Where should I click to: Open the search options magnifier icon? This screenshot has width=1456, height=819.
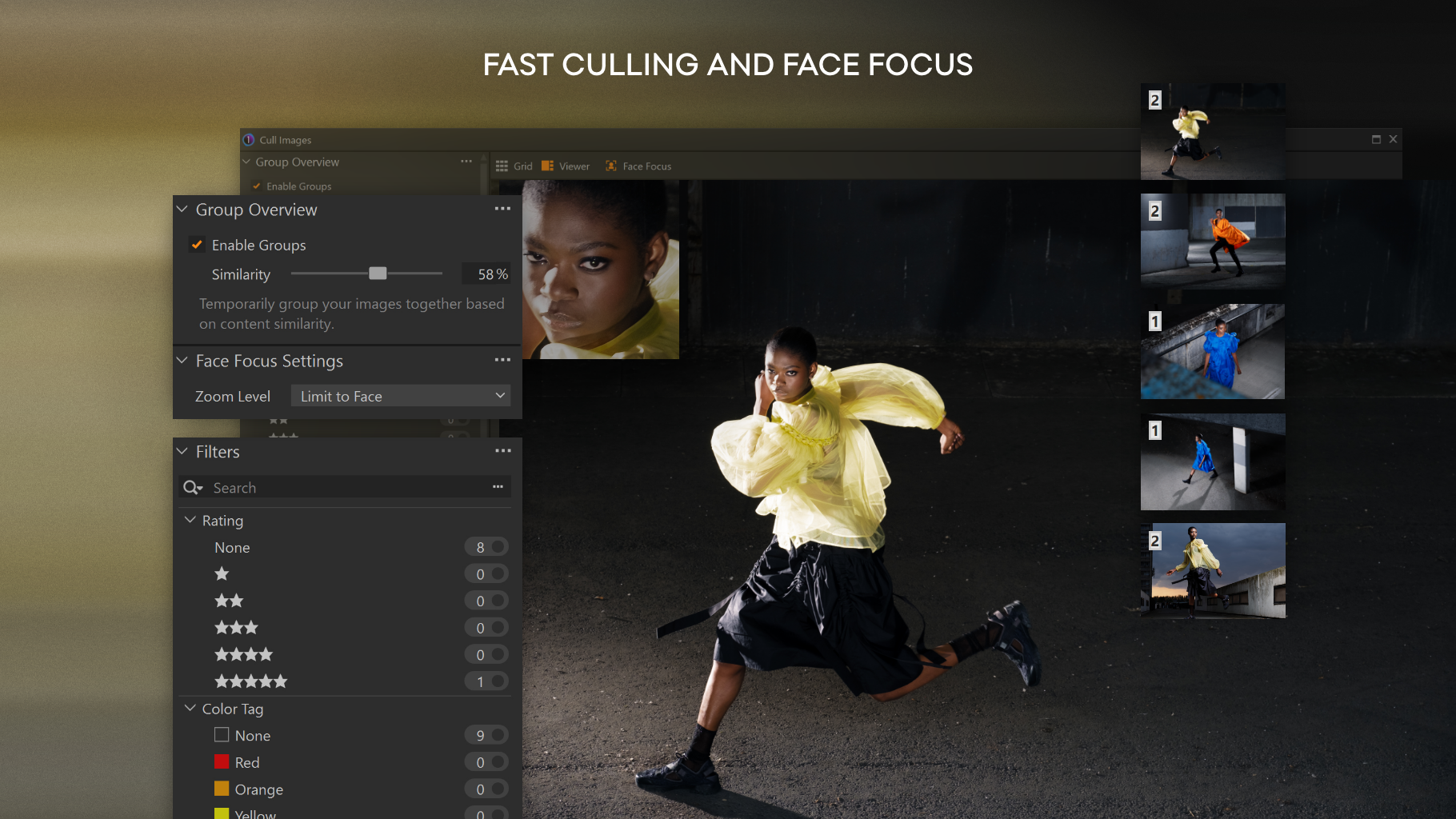[x=192, y=487]
